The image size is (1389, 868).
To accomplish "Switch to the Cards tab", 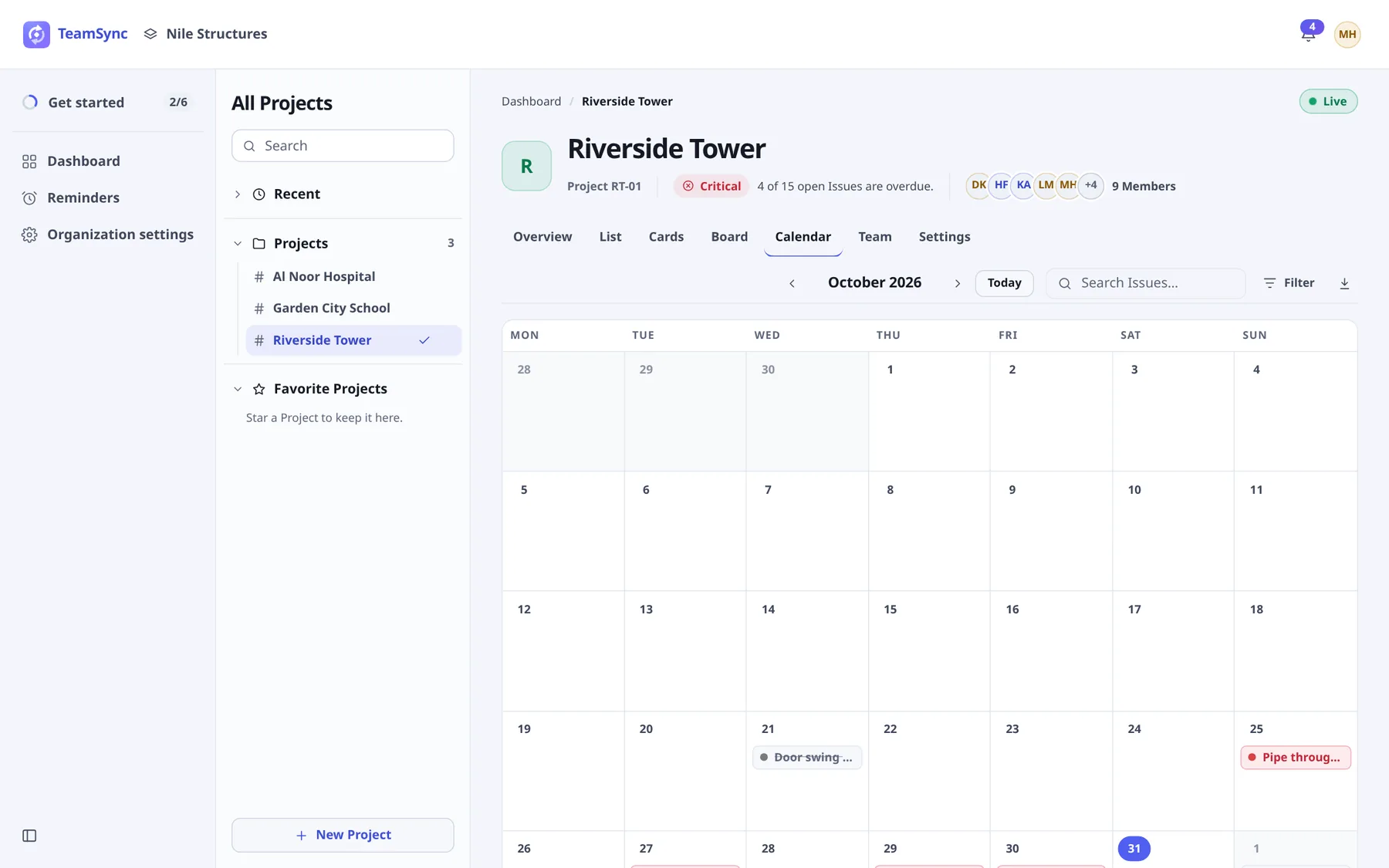I will click(666, 237).
